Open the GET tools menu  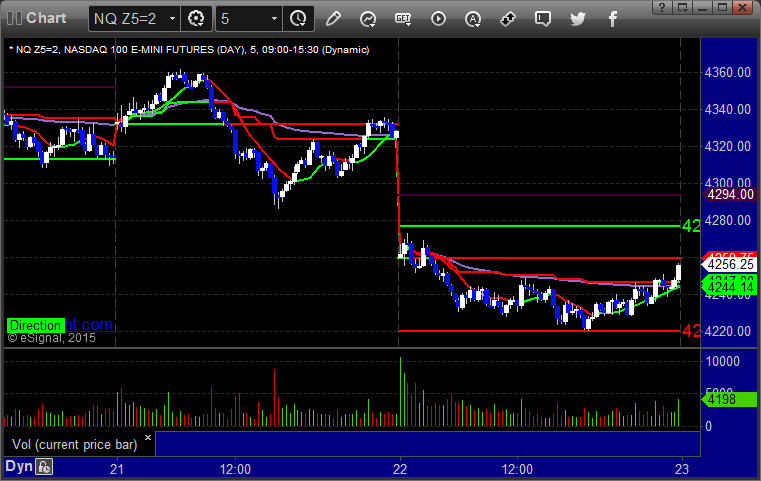403,19
